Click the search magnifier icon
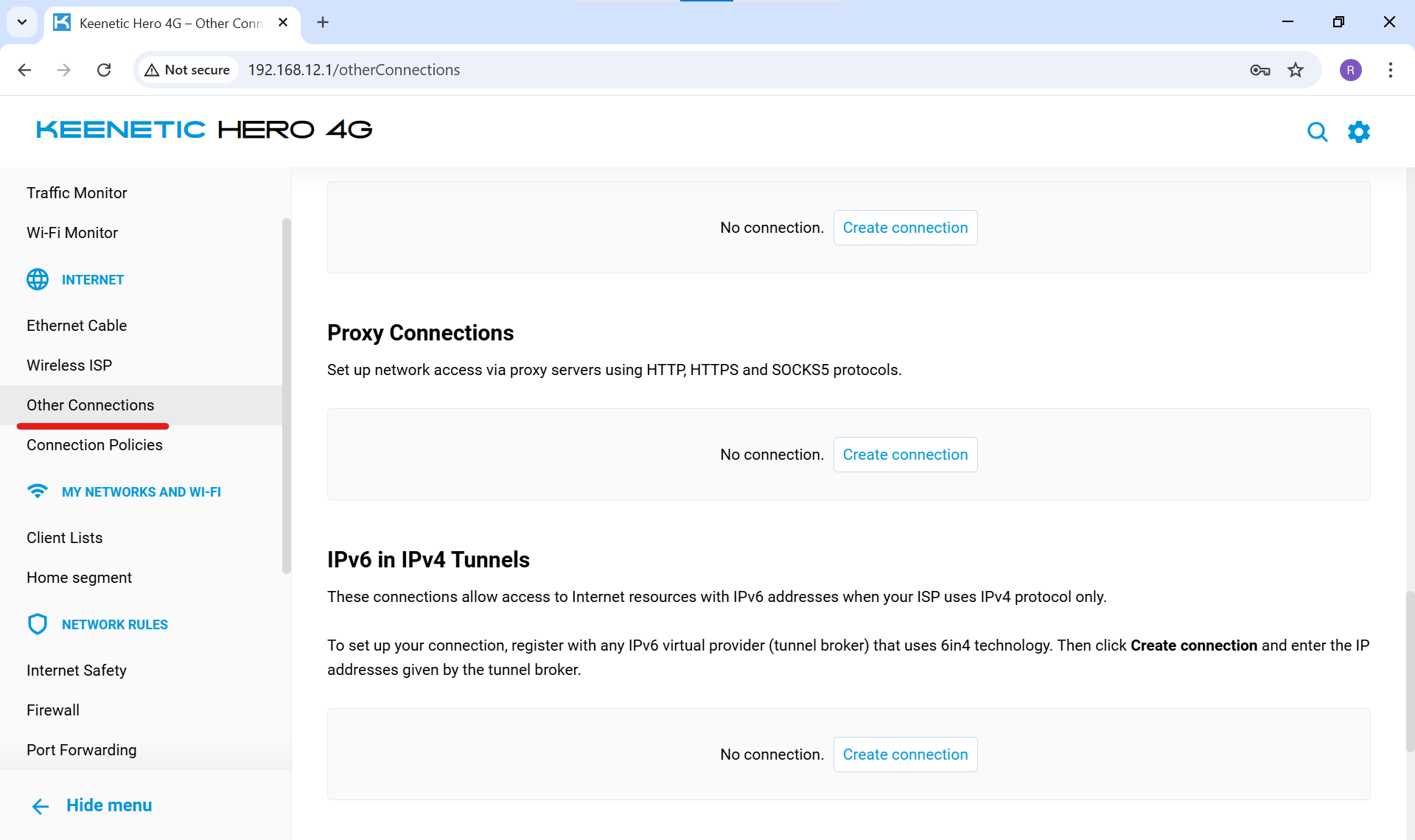The image size is (1415, 840). [1317, 132]
